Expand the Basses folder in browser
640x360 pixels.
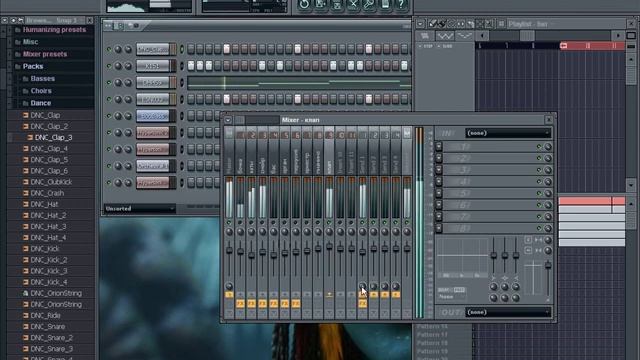(x=42, y=78)
